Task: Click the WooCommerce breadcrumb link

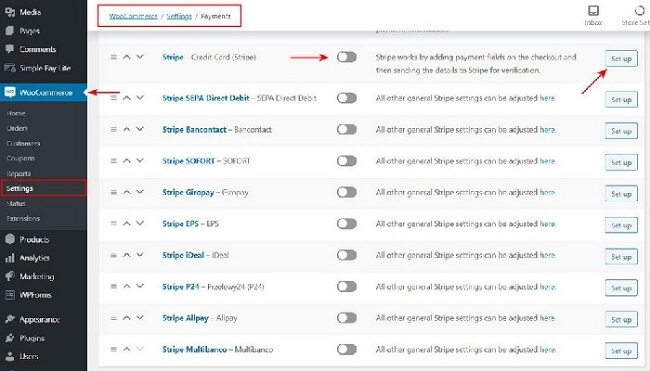Action: pos(133,16)
